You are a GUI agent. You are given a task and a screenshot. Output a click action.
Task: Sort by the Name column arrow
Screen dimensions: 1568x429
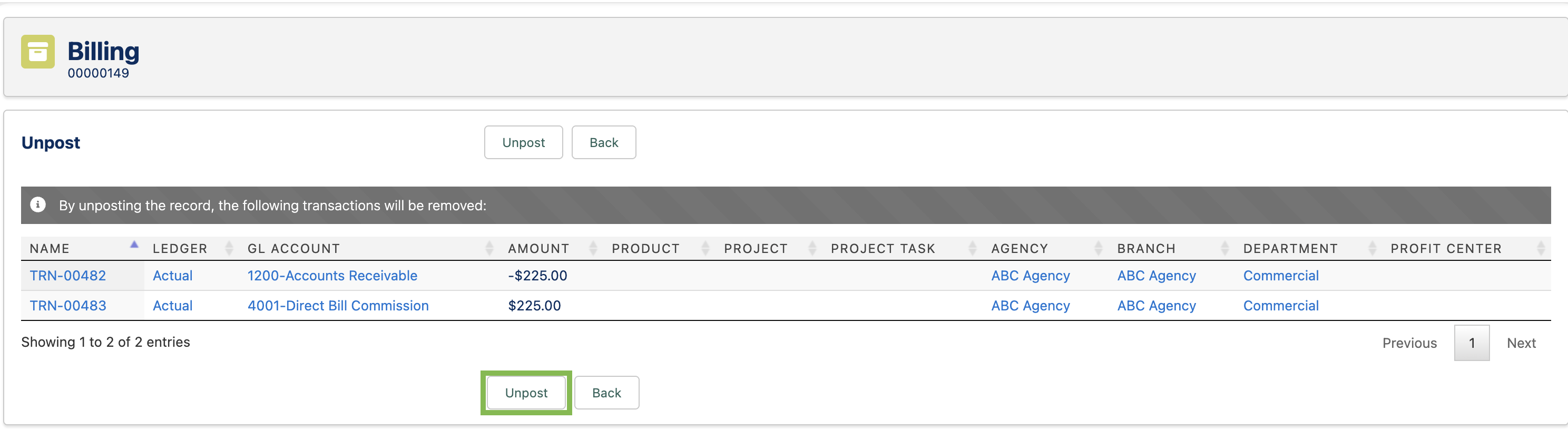pos(134,245)
